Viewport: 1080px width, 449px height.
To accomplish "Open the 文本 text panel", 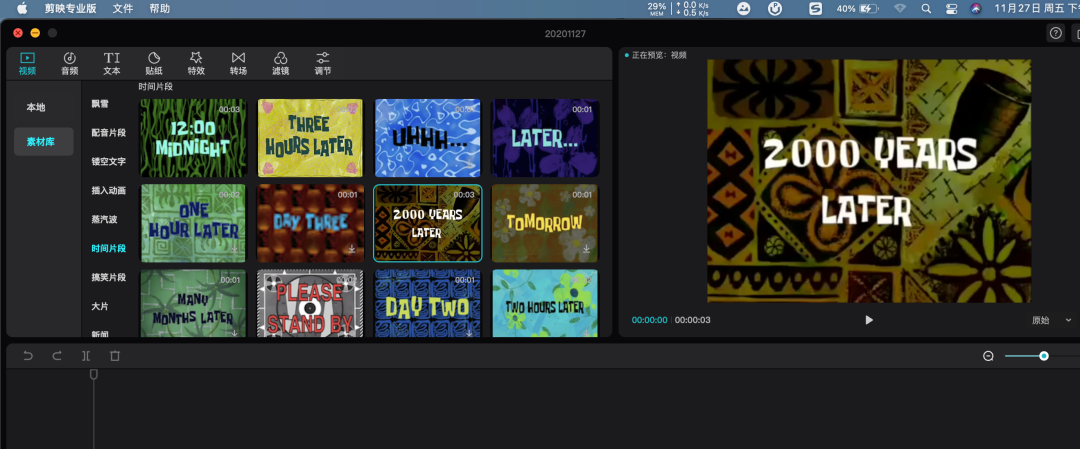I will pyautogui.click(x=112, y=63).
